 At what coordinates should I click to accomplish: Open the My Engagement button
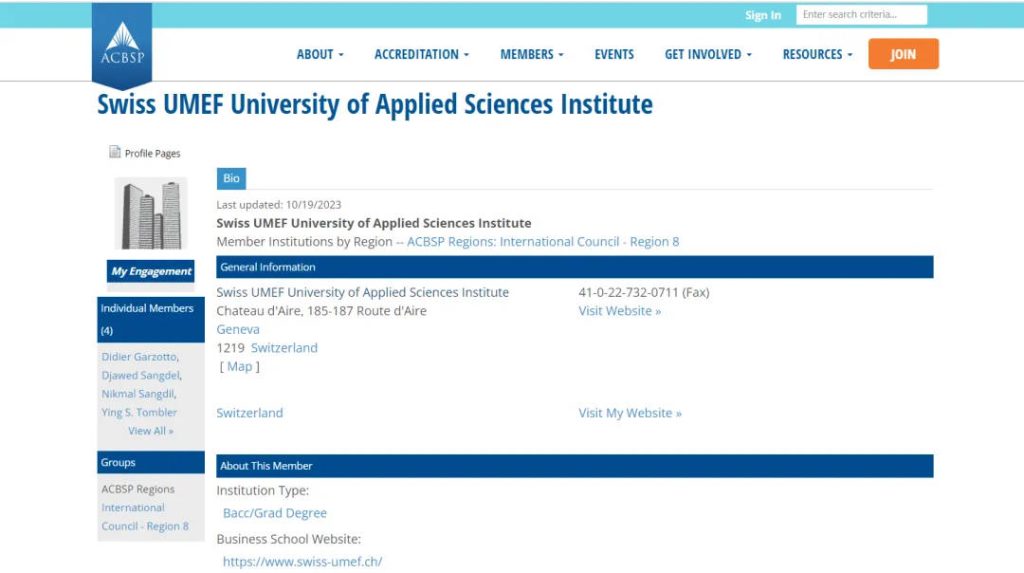[151, 271]
